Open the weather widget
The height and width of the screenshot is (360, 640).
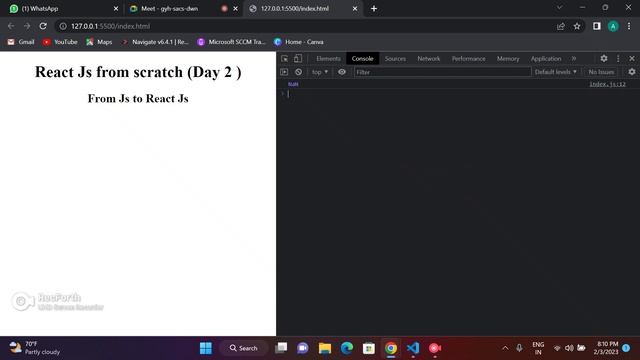[x=35, y=348]
